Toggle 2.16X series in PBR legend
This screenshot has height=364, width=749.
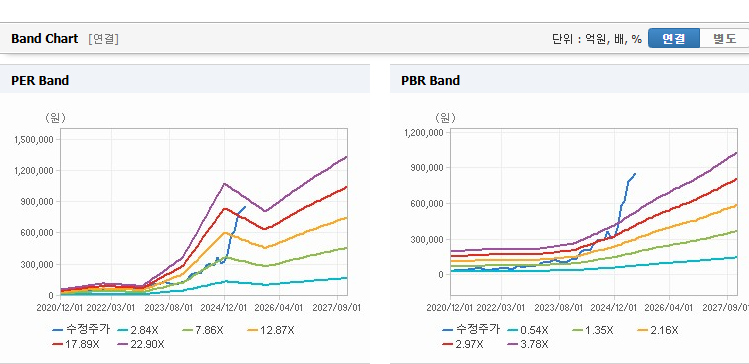pos(658,330)
